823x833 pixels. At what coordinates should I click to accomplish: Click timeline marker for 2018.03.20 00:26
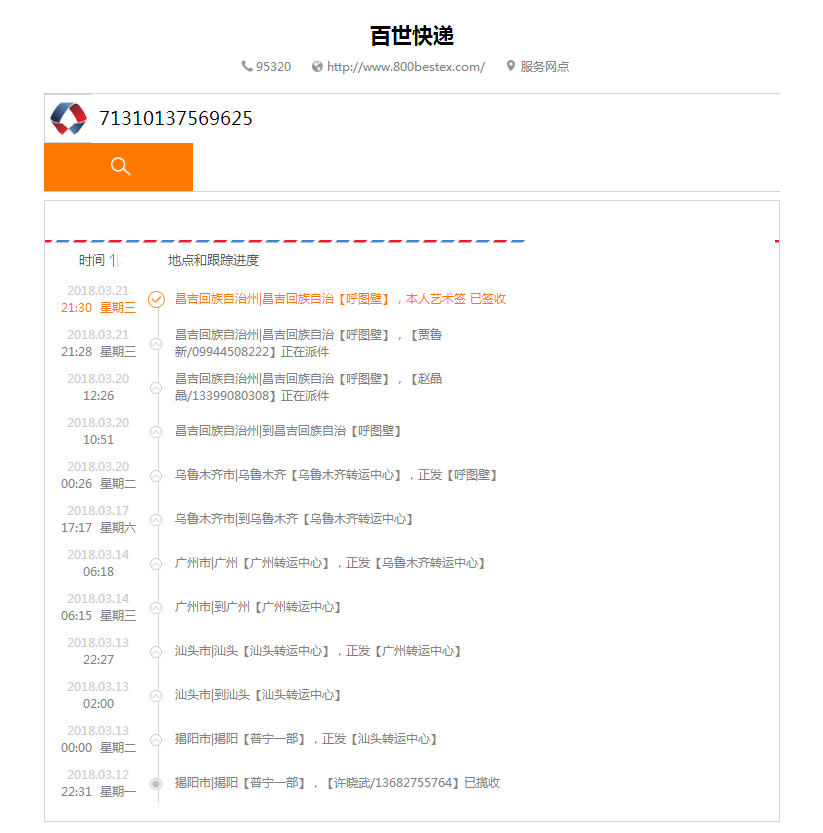(x=156, y=476)
